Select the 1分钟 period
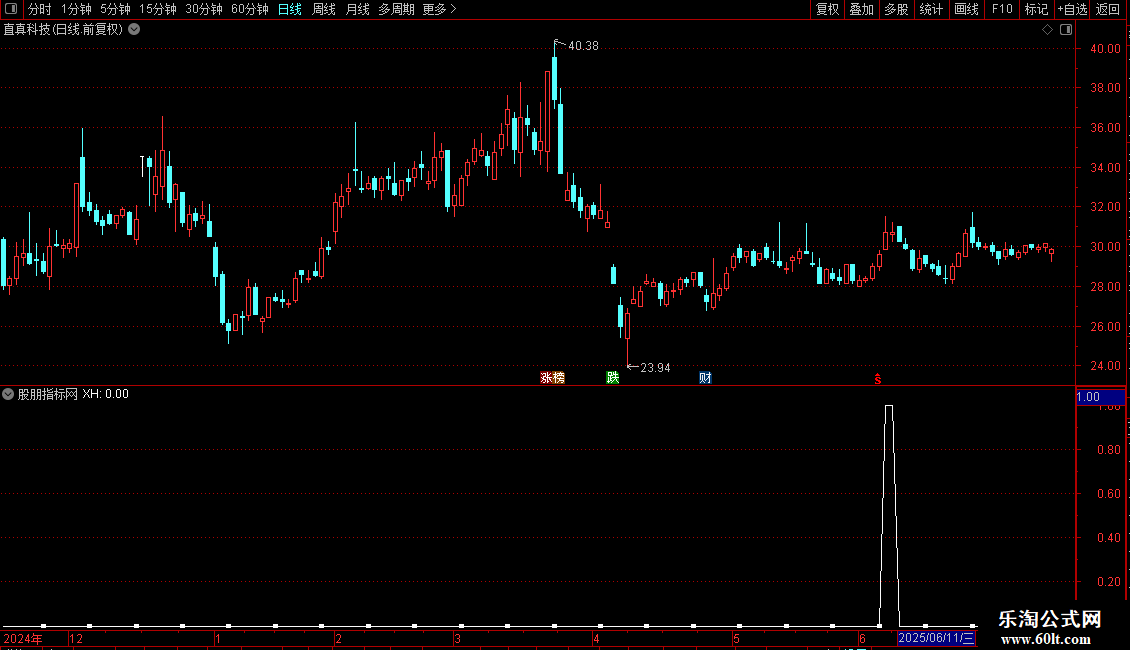1130x650 pixels. (76, 9)
